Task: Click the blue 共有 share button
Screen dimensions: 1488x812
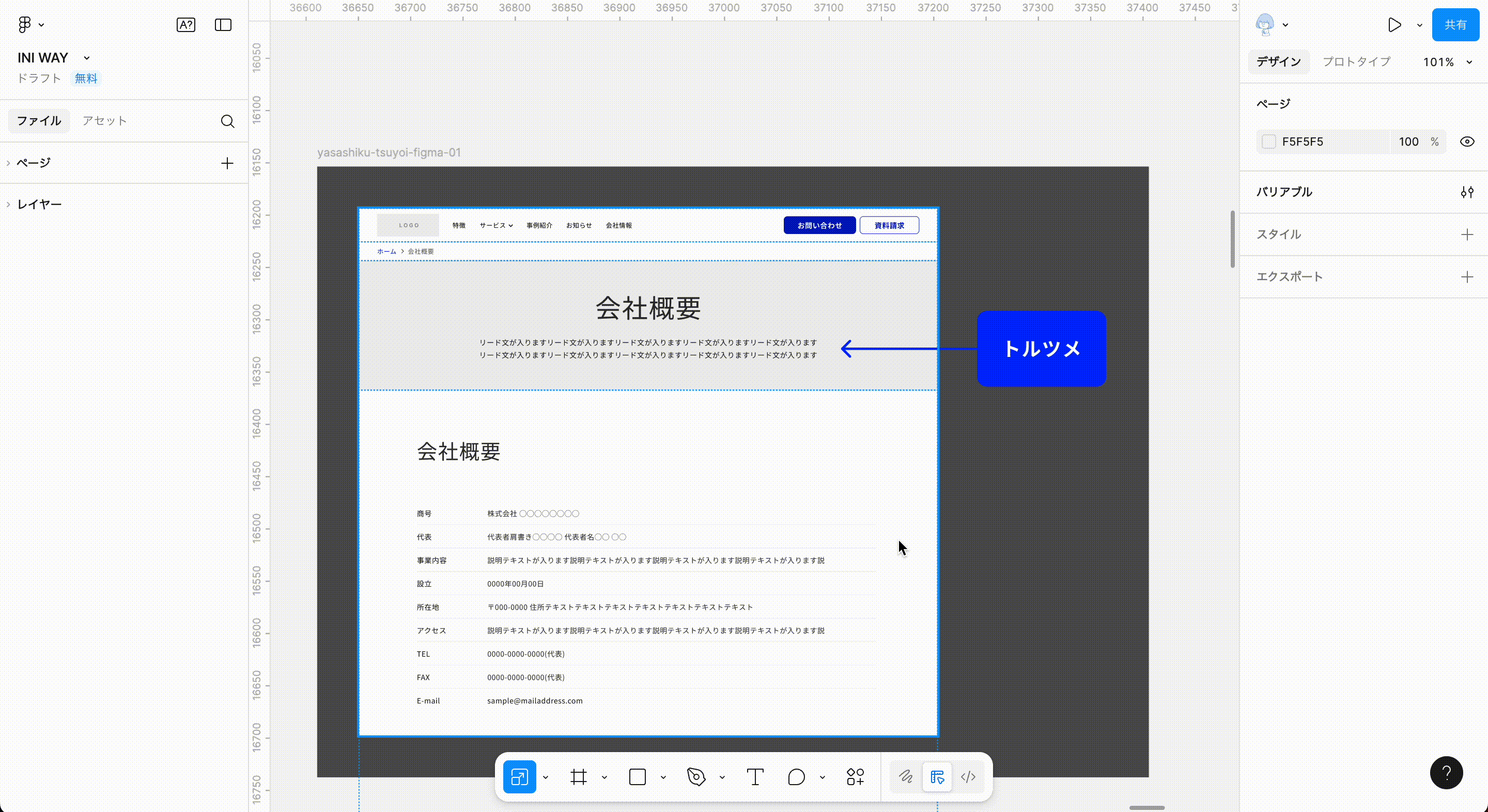Action: pos(1454,25)
